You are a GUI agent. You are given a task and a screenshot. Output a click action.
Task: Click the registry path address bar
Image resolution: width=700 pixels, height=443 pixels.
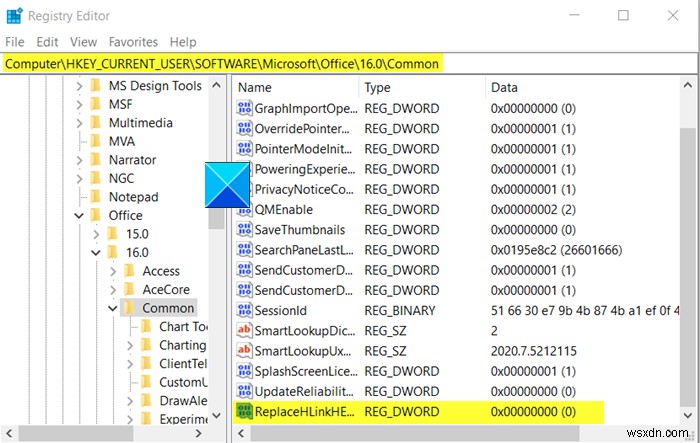348,64
